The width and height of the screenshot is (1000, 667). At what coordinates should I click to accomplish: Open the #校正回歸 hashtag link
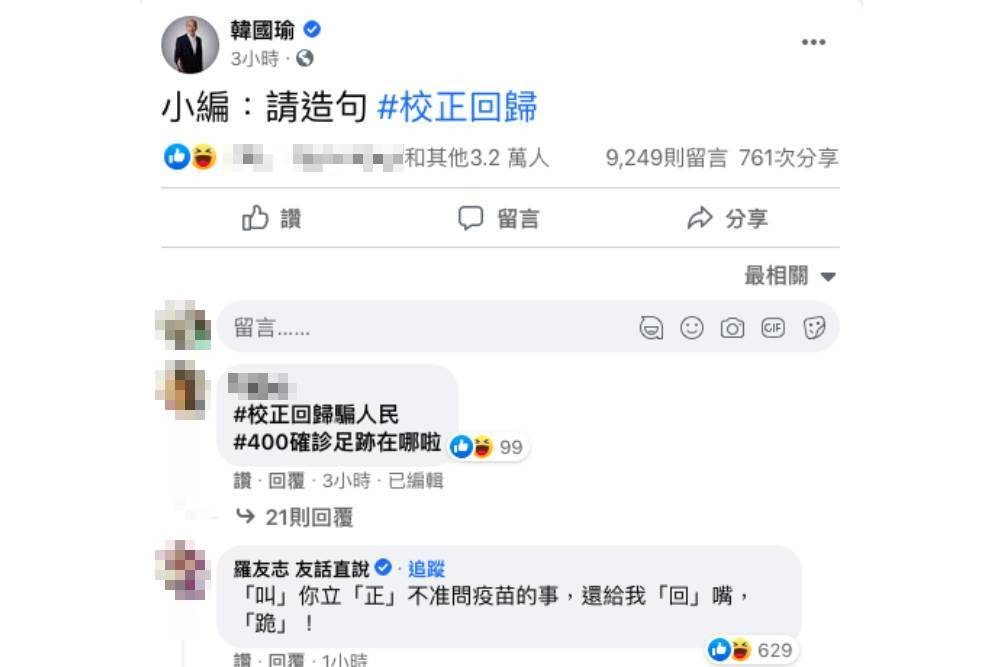tap(457, 106)
